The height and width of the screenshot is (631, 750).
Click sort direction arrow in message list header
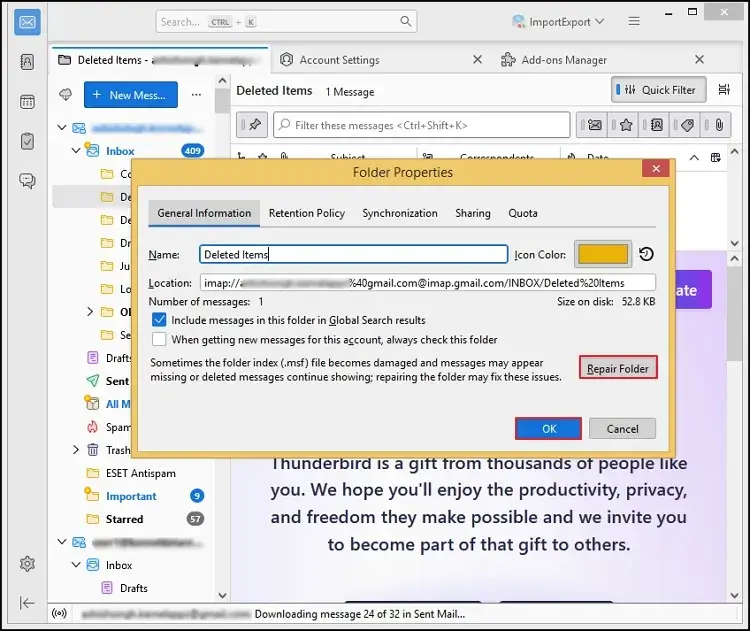click(694, 157)
